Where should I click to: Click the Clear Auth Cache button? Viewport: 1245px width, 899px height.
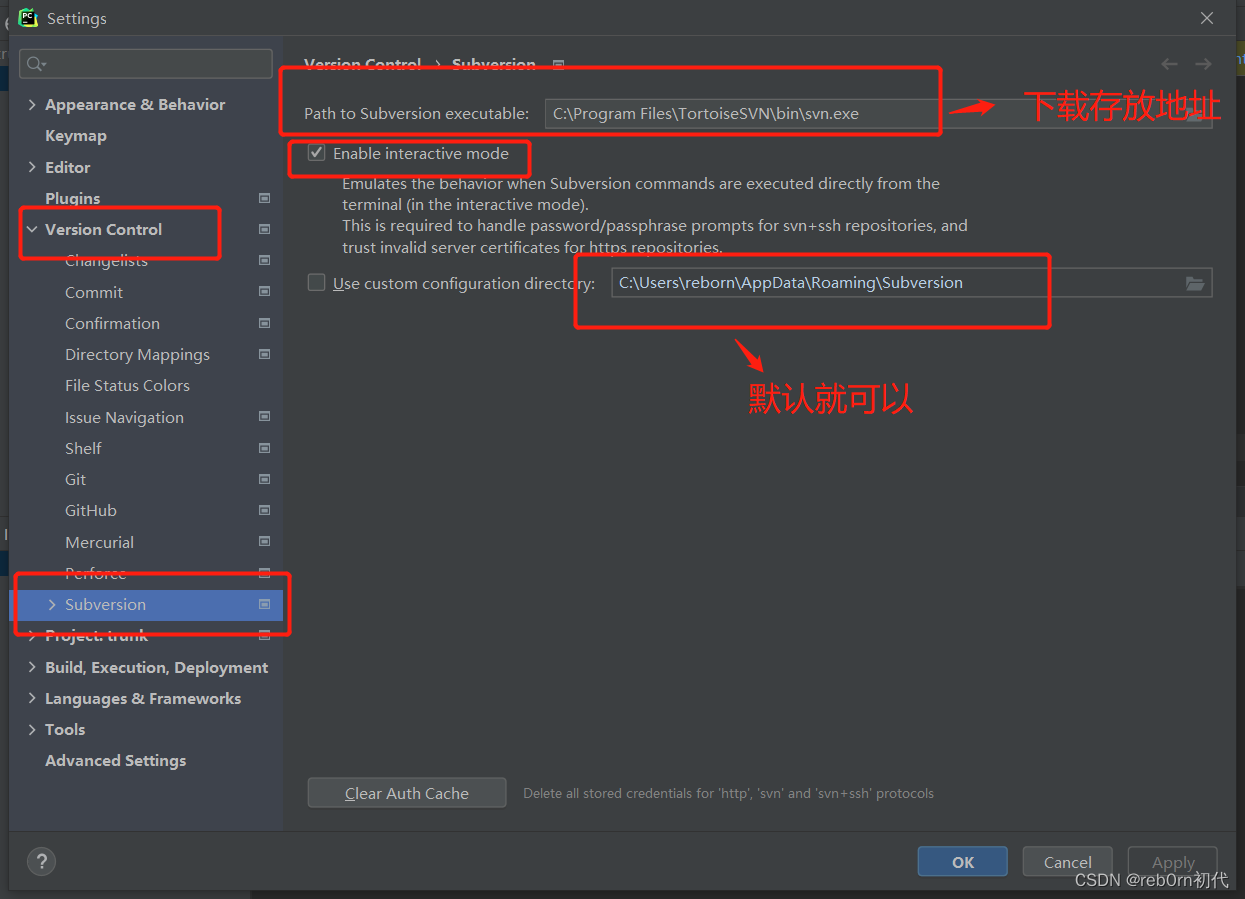[x=407, y=793]
